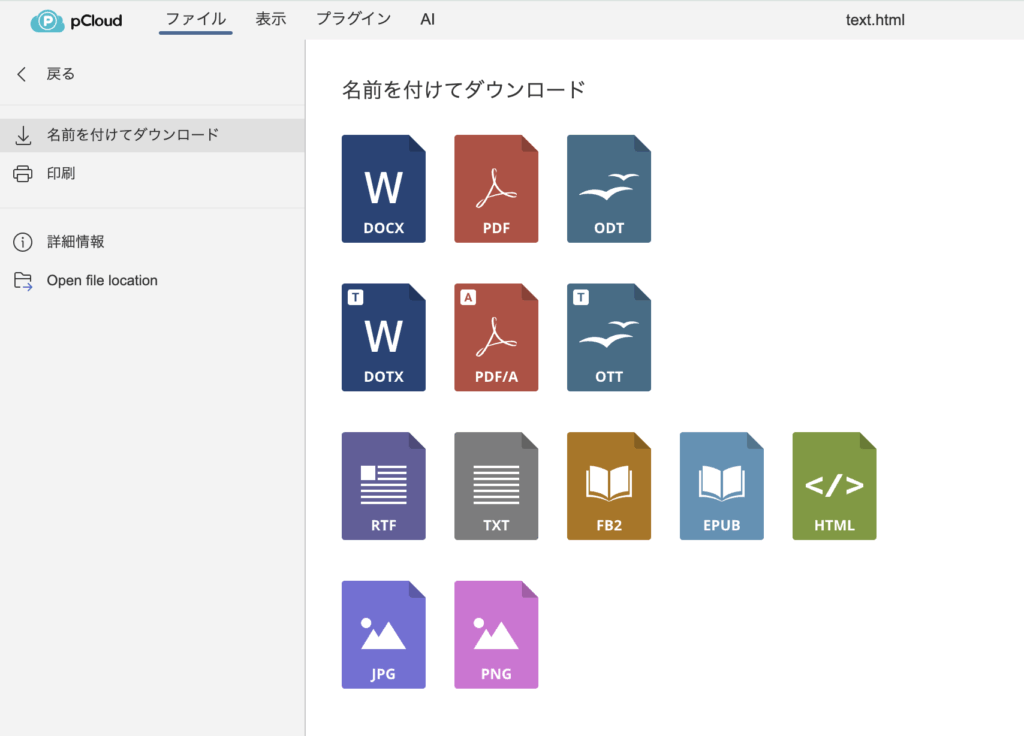1024x736 pixels.
Task: Click the TXT plain text icon
Action: [x=496, y=486]
